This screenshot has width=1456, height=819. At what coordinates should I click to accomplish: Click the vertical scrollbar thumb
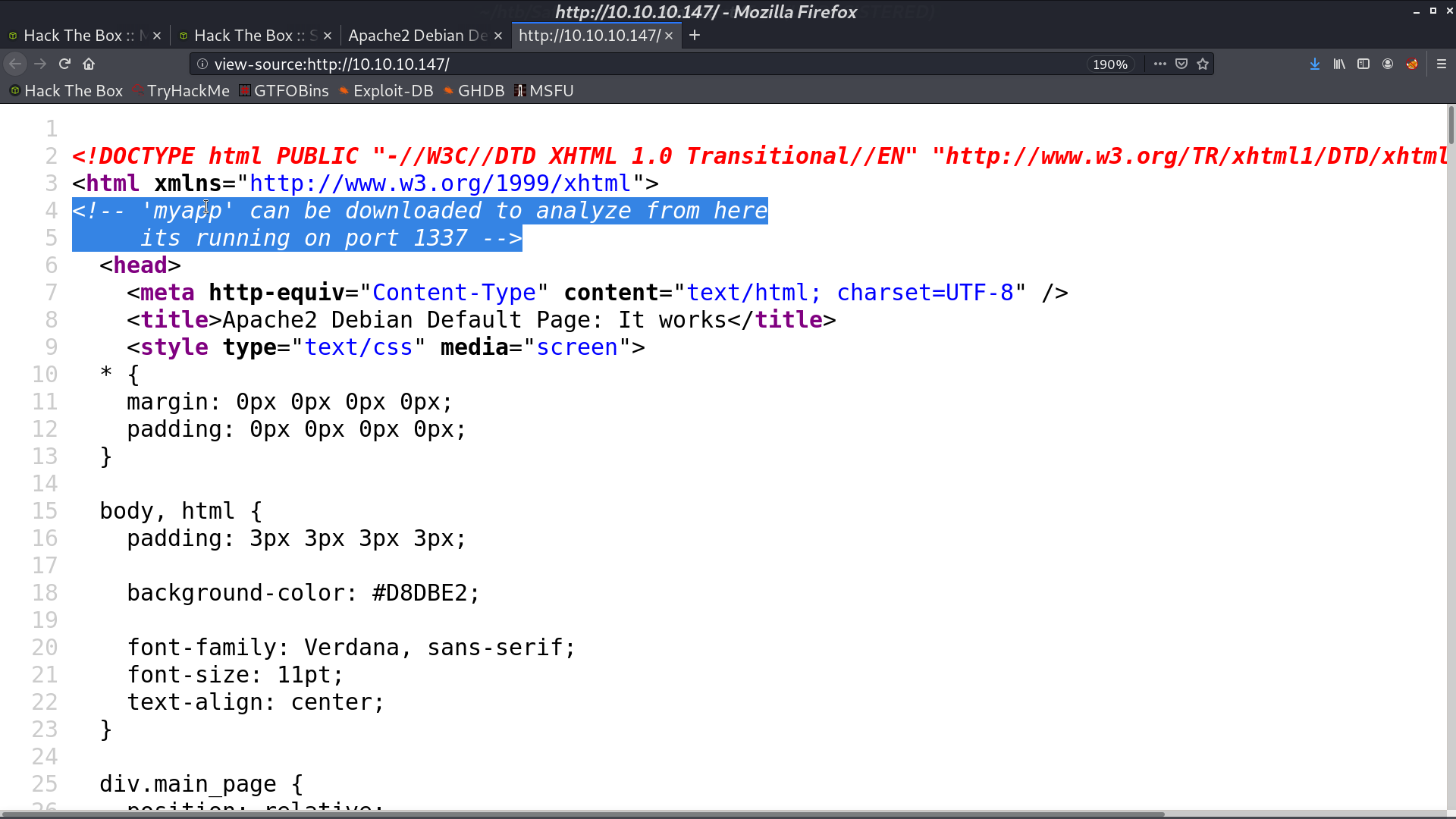tap(1451, 125)
